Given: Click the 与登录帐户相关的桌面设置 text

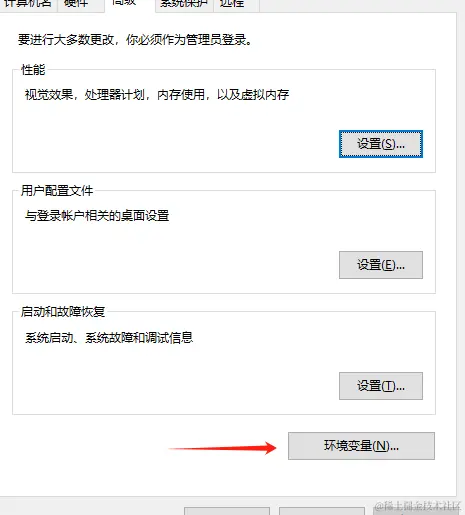Looking at the screenshot, I should [97, 216].
